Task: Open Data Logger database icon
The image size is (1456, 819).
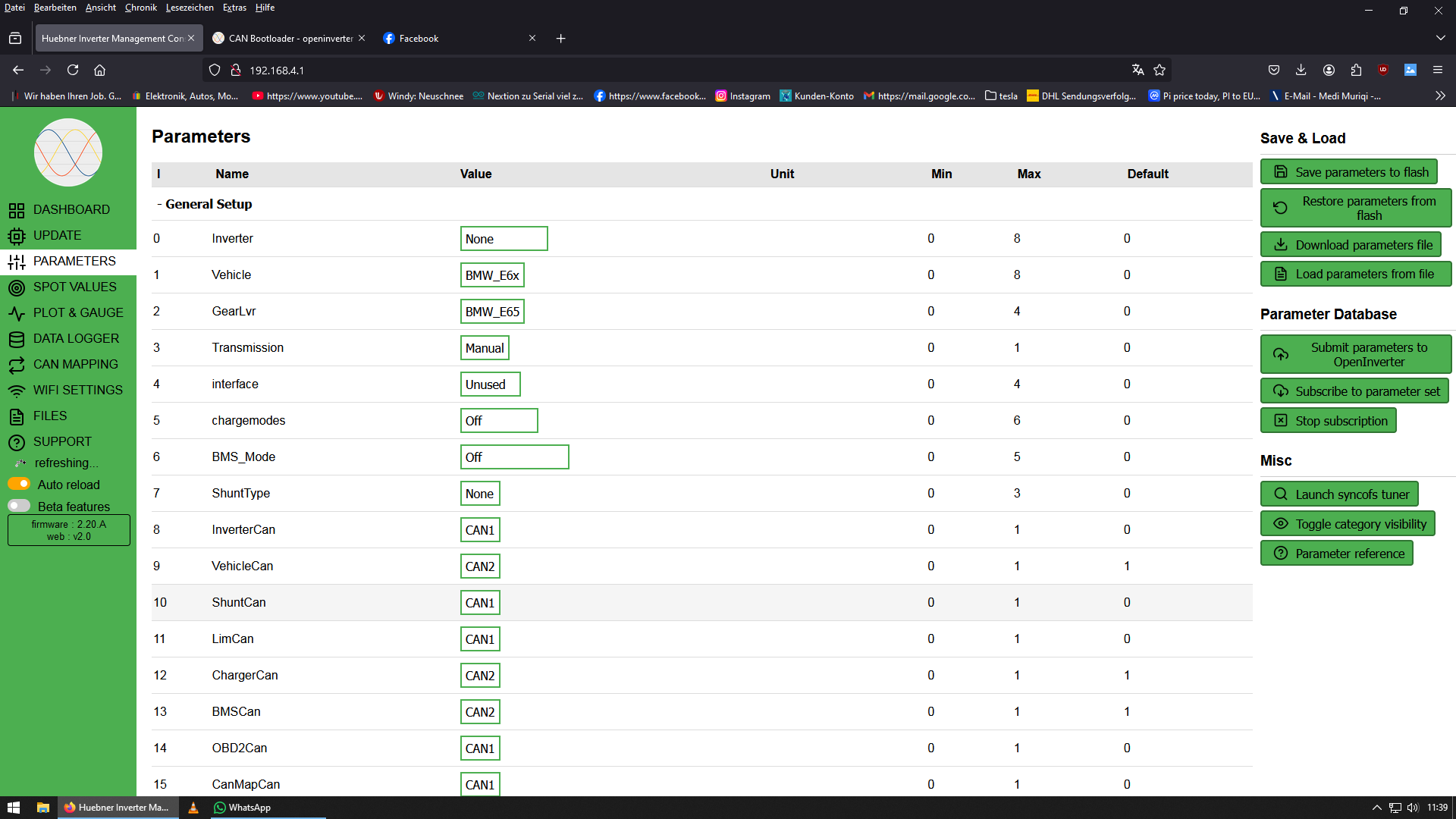Action: click(17, 339)
